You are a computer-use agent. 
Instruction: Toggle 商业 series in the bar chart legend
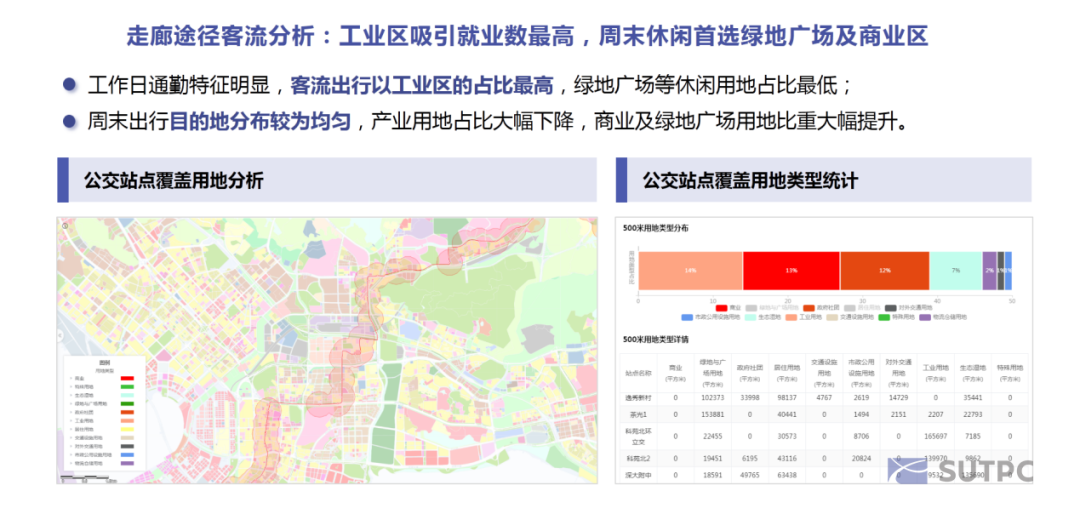click(x=728, y=308)
